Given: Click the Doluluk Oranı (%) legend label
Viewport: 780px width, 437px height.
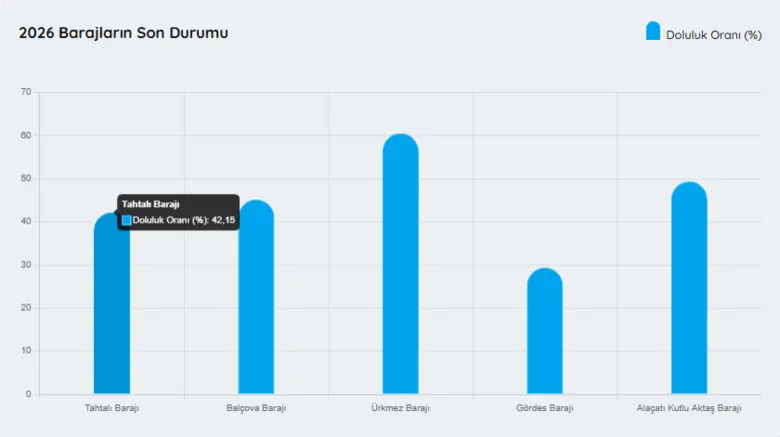Looking at the screenshot, I should coord(714,35).
